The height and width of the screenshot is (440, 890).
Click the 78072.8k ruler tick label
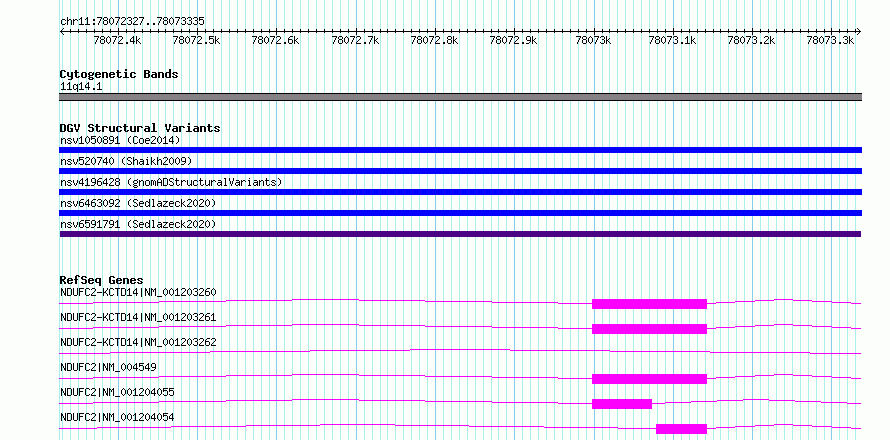click(434, 40)
